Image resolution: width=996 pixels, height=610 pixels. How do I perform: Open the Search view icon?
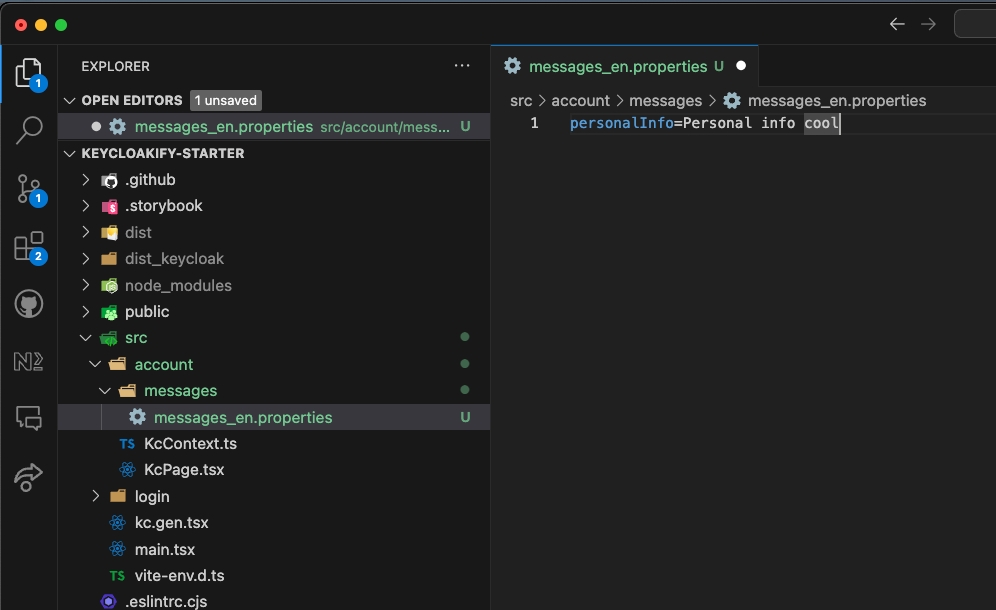29,129
